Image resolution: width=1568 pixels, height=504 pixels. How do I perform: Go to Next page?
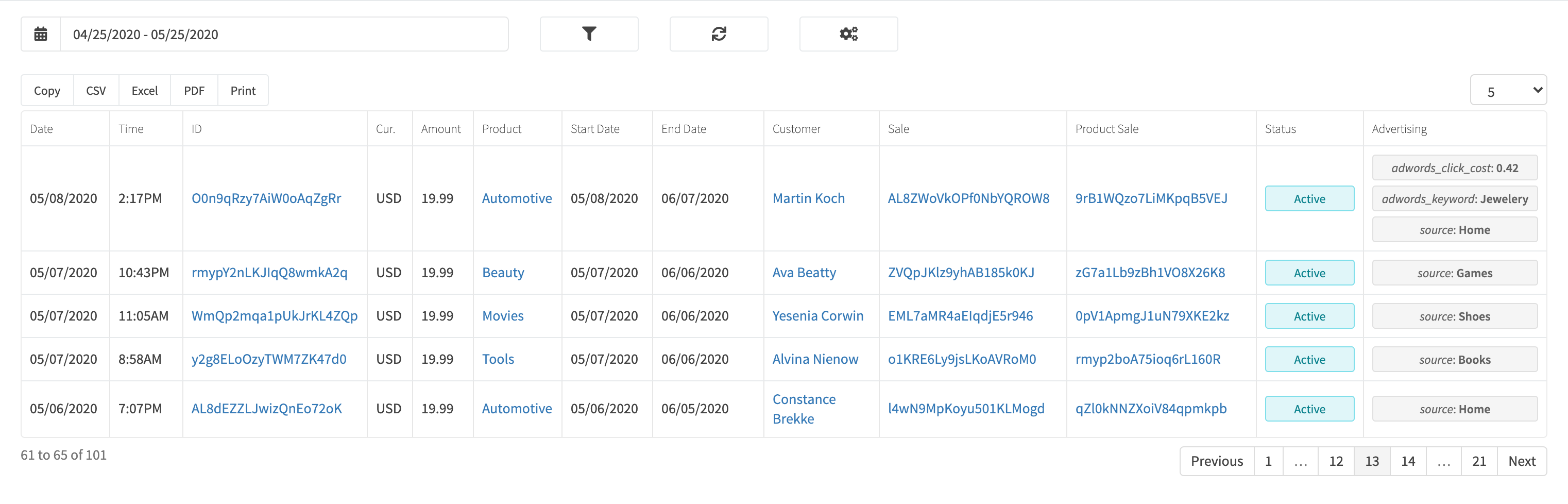pyautogui.click(x=1521, y=461)
